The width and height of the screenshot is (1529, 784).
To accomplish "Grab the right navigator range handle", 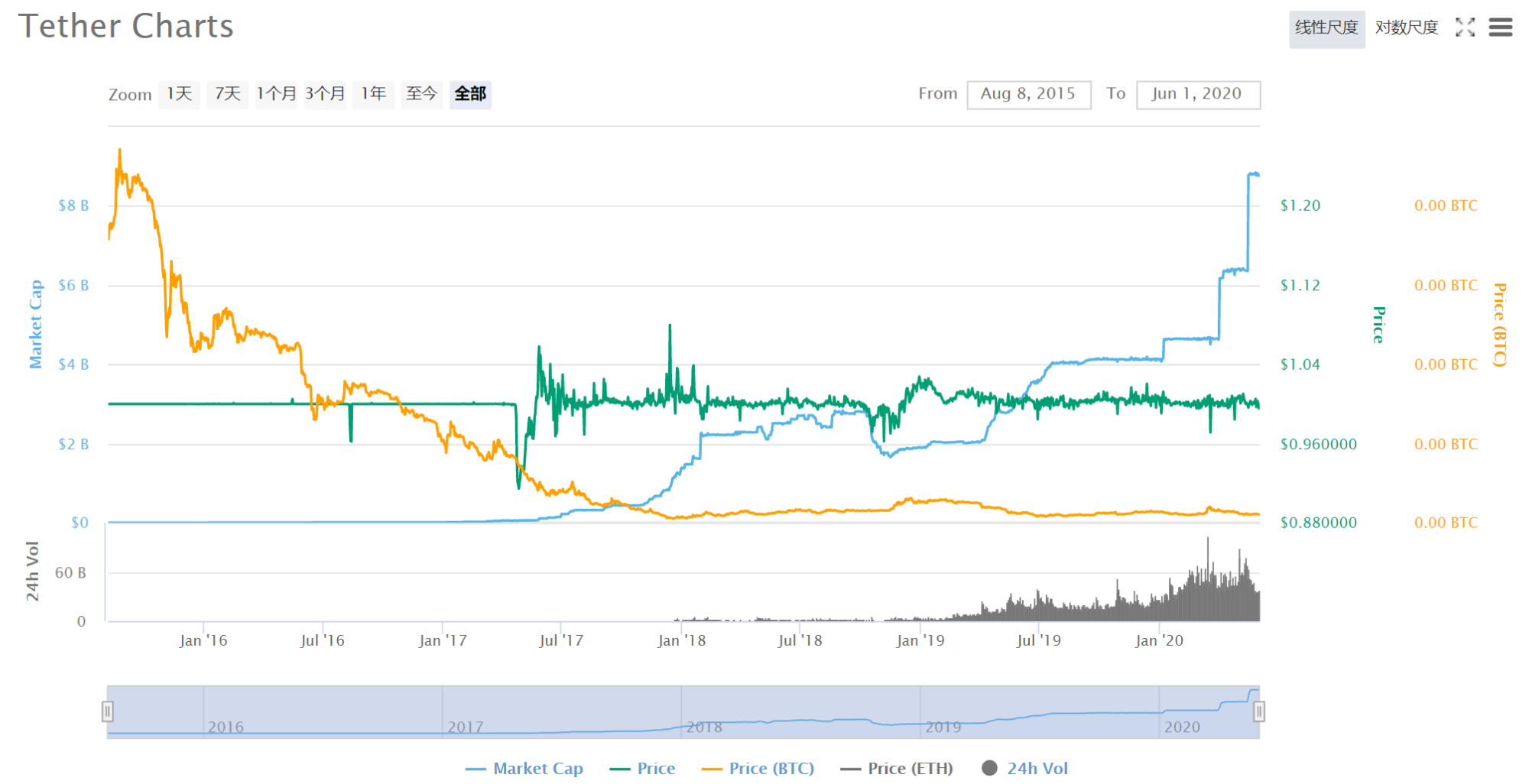I will [1259, 712].
